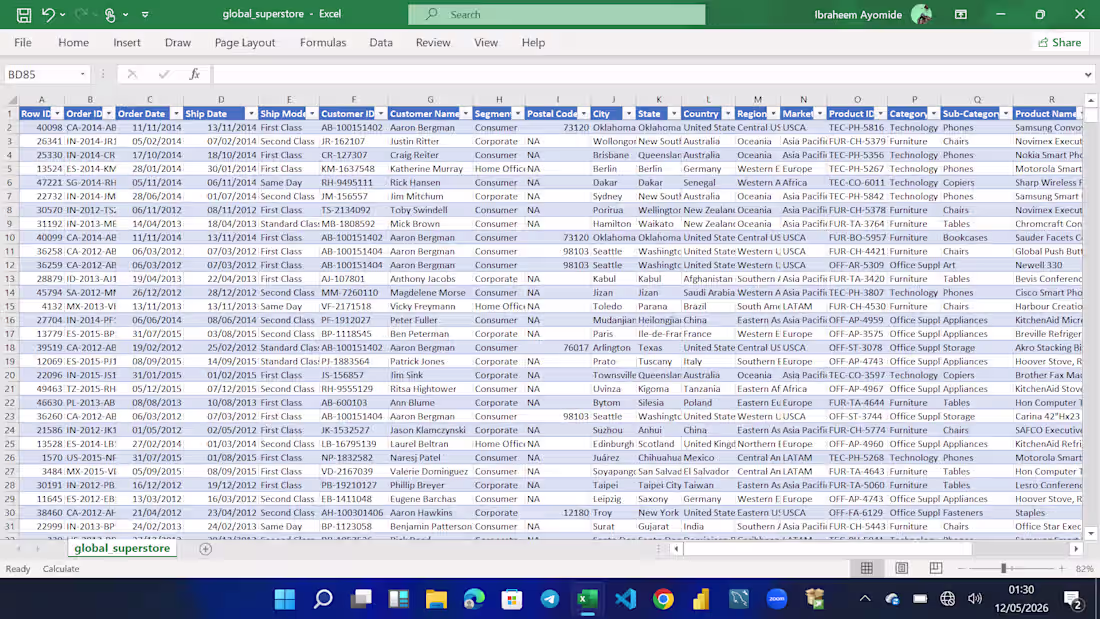Click the Enter checkmark icon in the formula bar
This screenshot has height=619, width=1100.
point(163,74)
